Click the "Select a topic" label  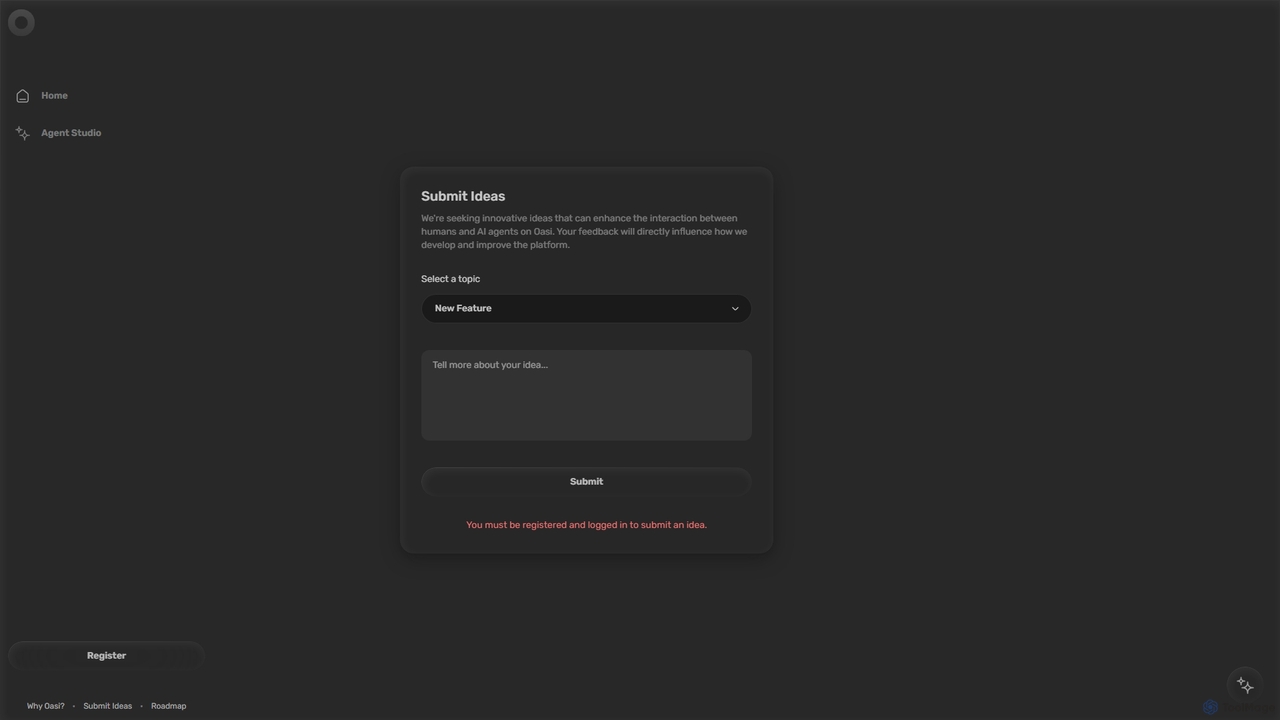click(450, 279)
